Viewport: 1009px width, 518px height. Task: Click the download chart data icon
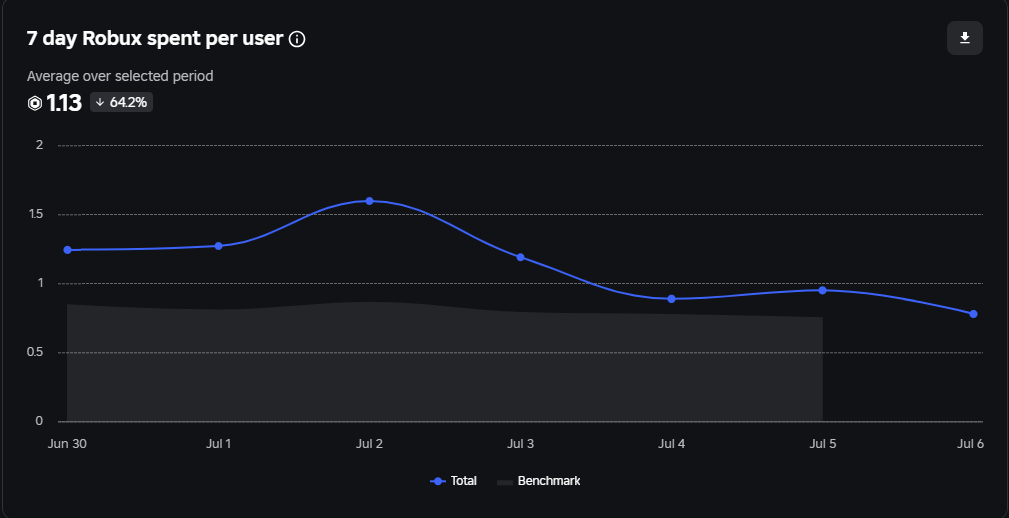coord(965,38)
